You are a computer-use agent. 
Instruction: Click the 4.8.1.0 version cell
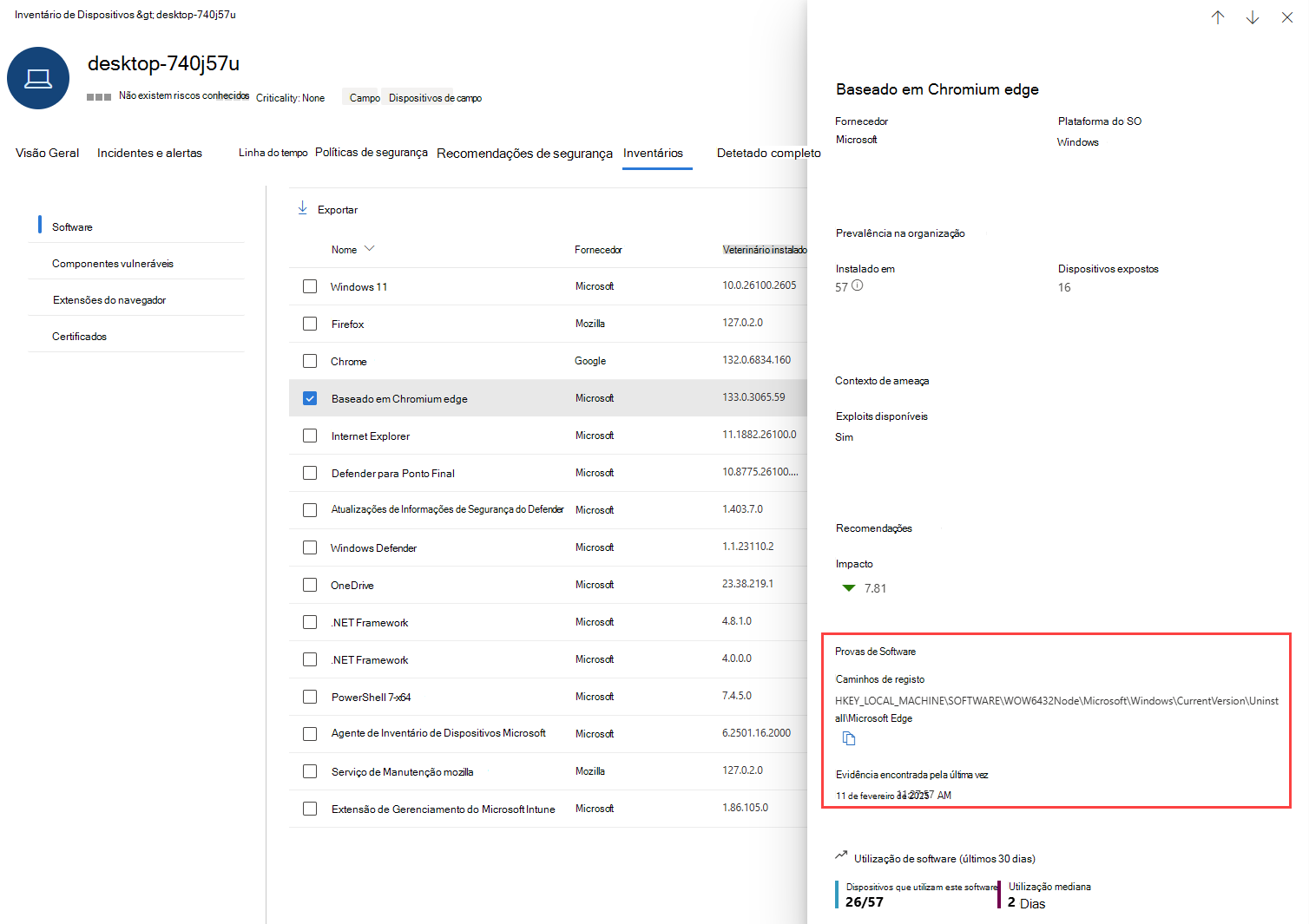pos(737,621)
